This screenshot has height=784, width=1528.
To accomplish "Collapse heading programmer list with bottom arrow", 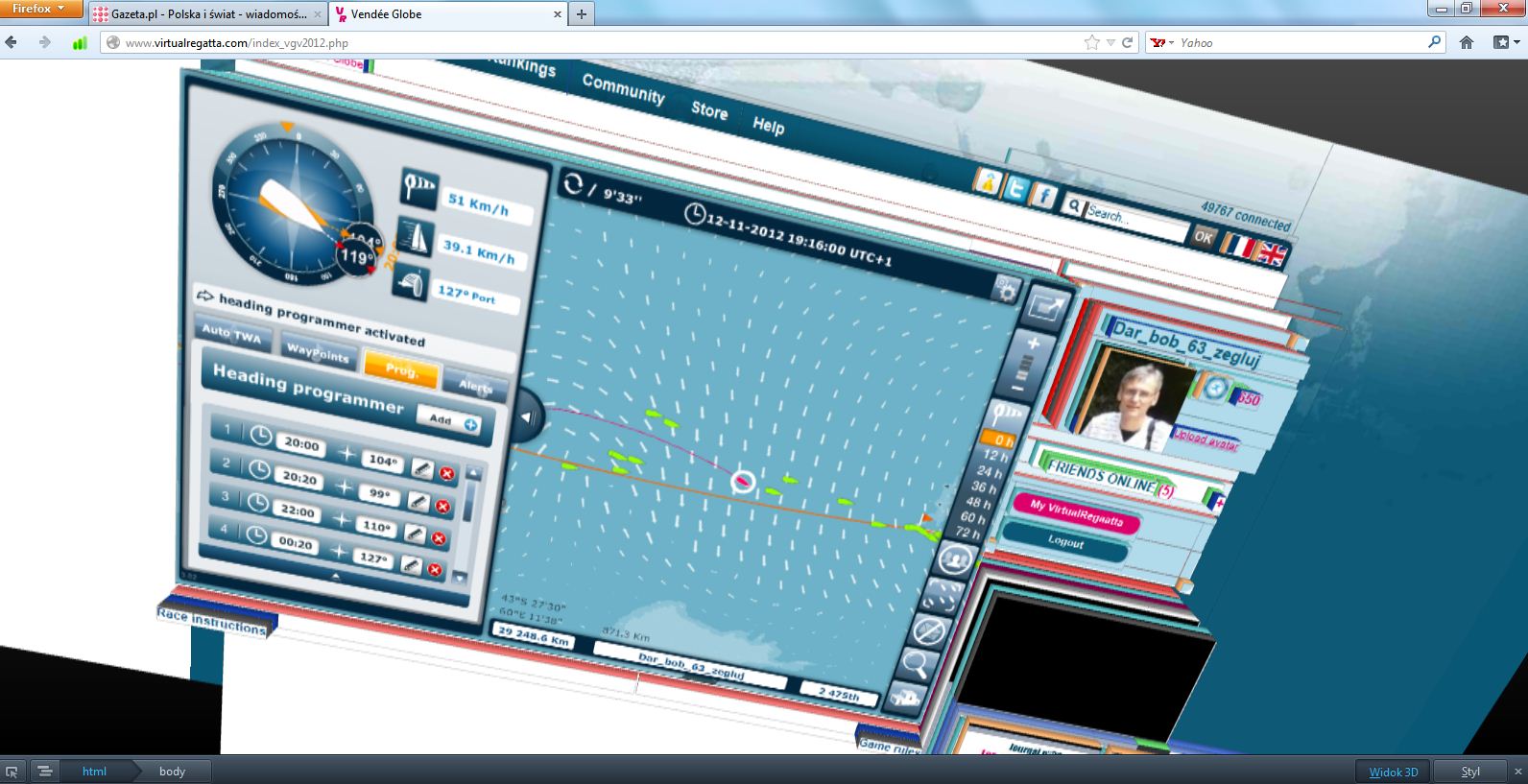I will click(x=335, y=576).
